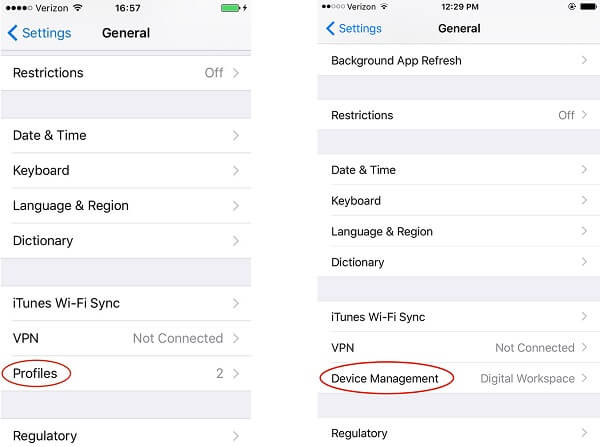Open iTunes Wi-Fi Sync on right phone
Screen dimensions: 600x447
click(x=459, y=317)
